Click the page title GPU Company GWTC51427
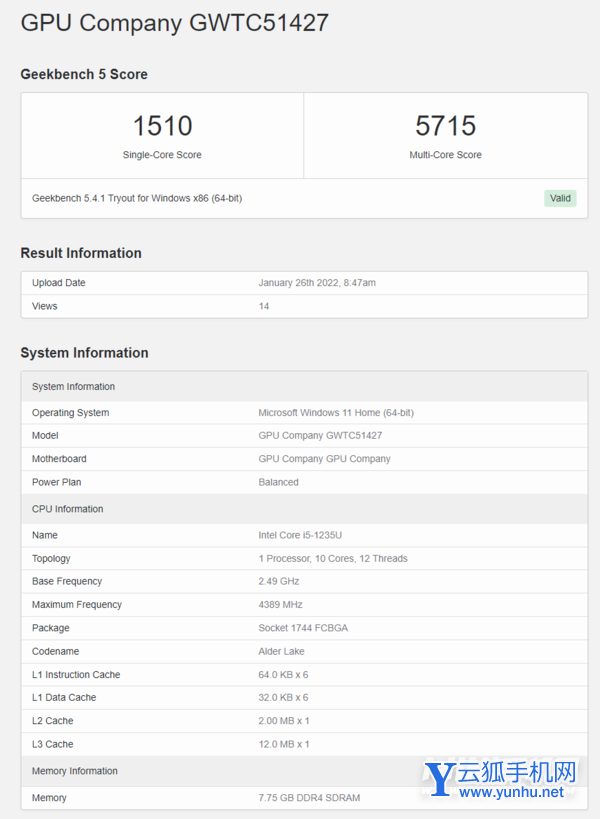 pyautogui.click(x=175, y=23)
